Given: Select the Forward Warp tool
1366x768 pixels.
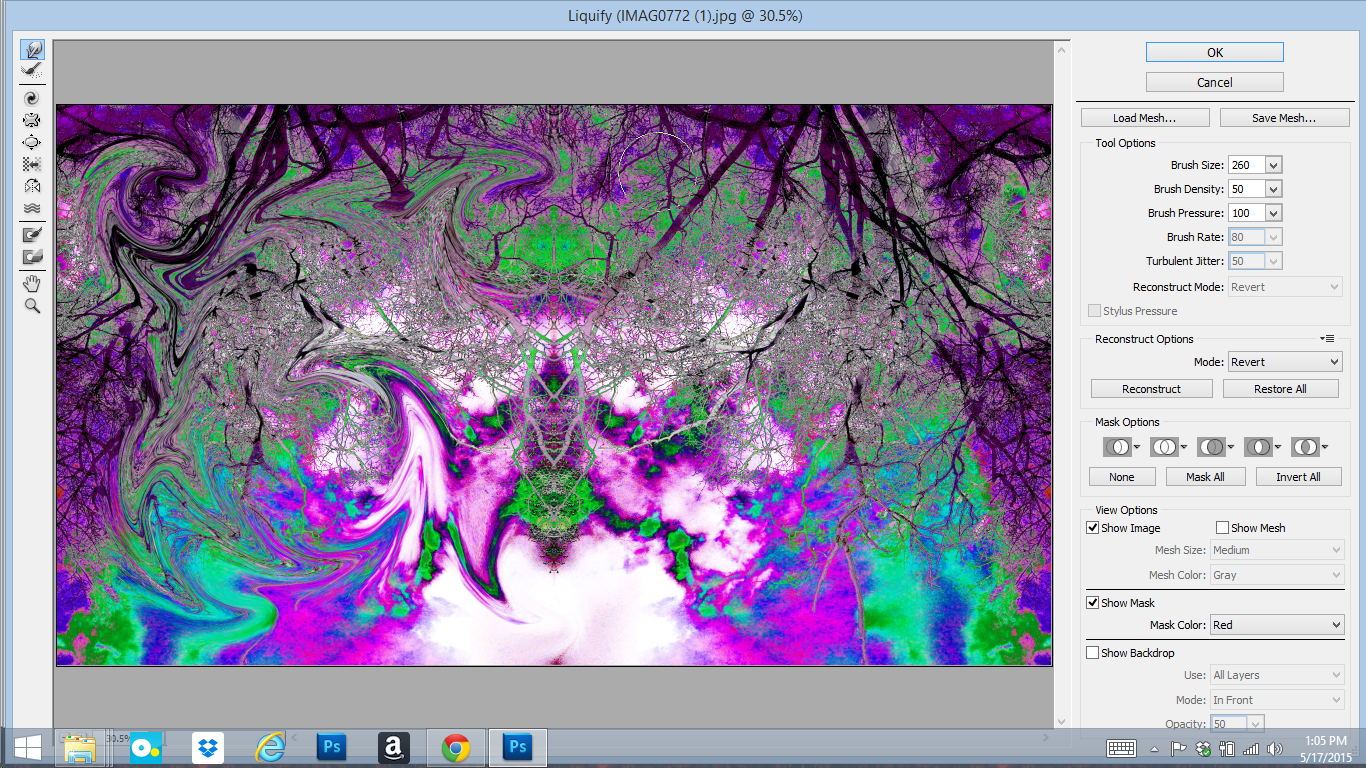Looking at the screenshot, I should tap(32, 49).
